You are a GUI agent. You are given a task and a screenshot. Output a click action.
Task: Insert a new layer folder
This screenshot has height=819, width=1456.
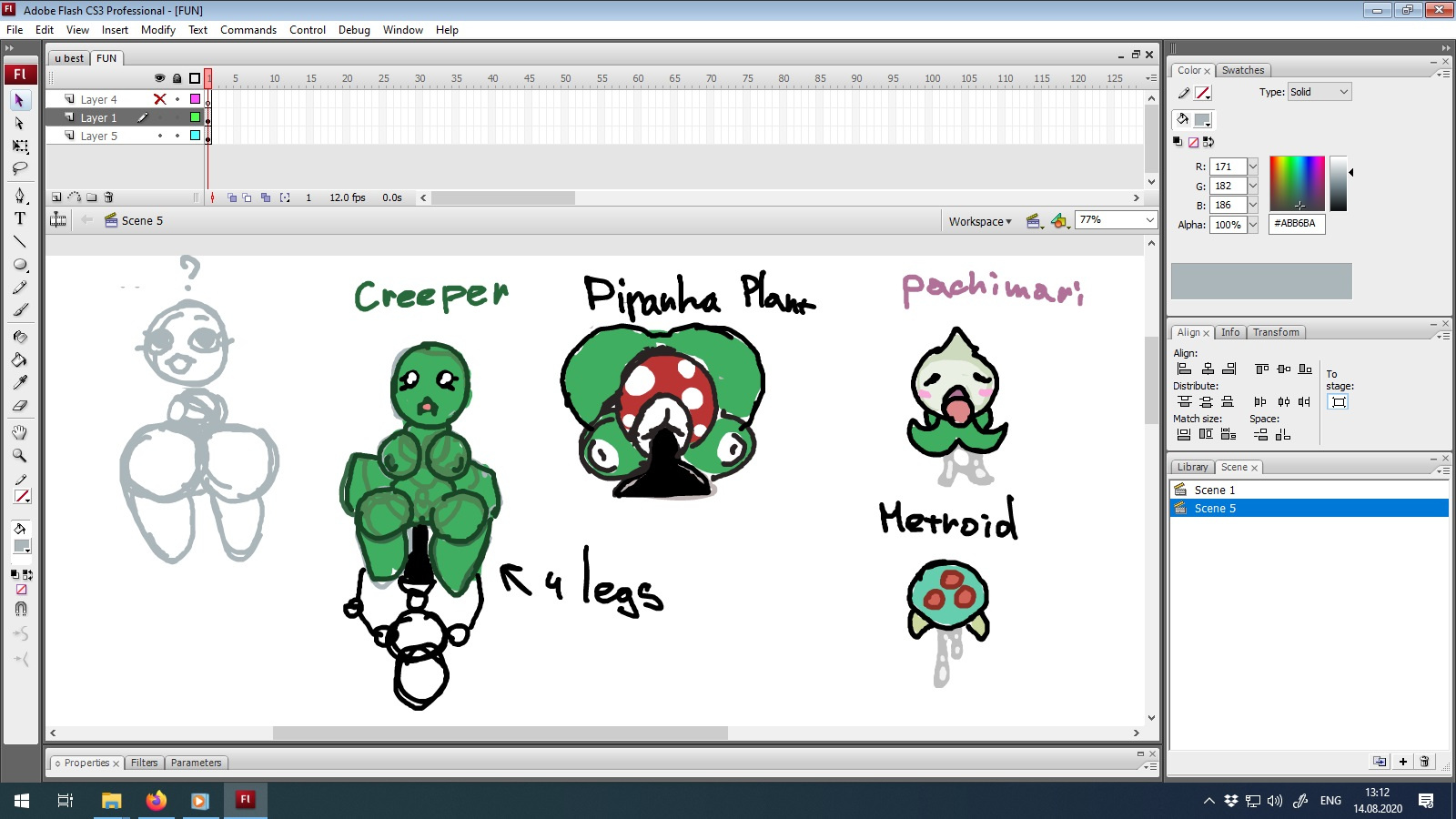tap(92, 197)
